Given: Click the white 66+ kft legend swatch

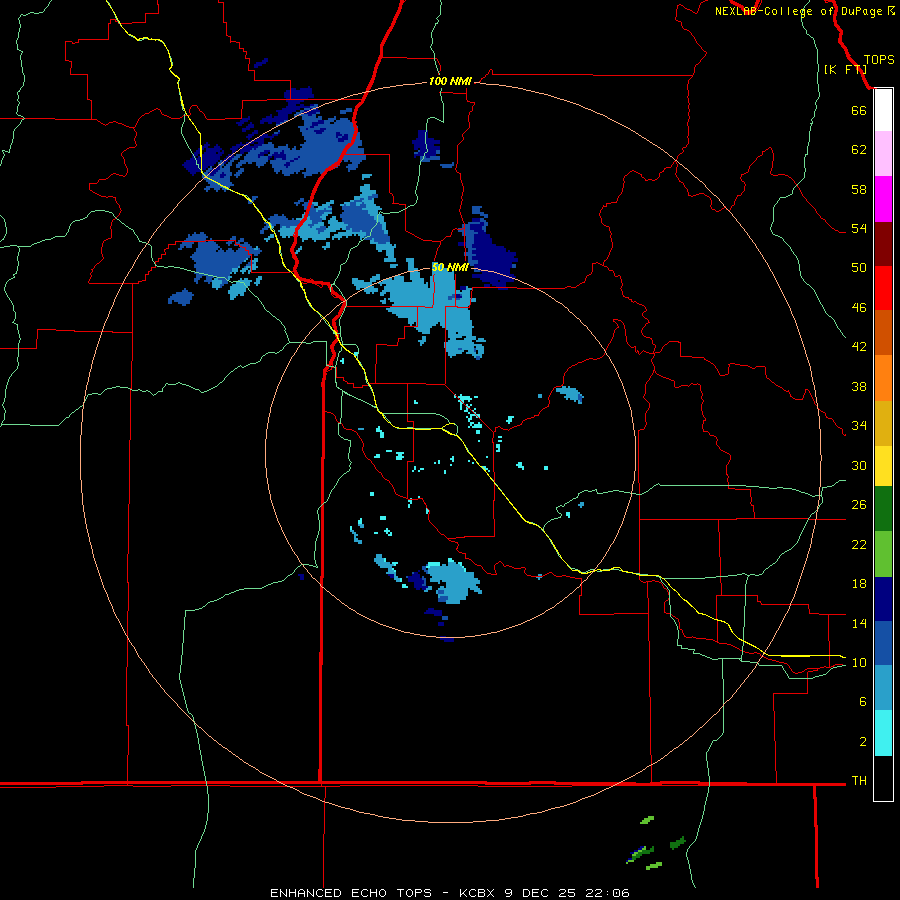Looking at the screenshot, I should click(883, 110).
